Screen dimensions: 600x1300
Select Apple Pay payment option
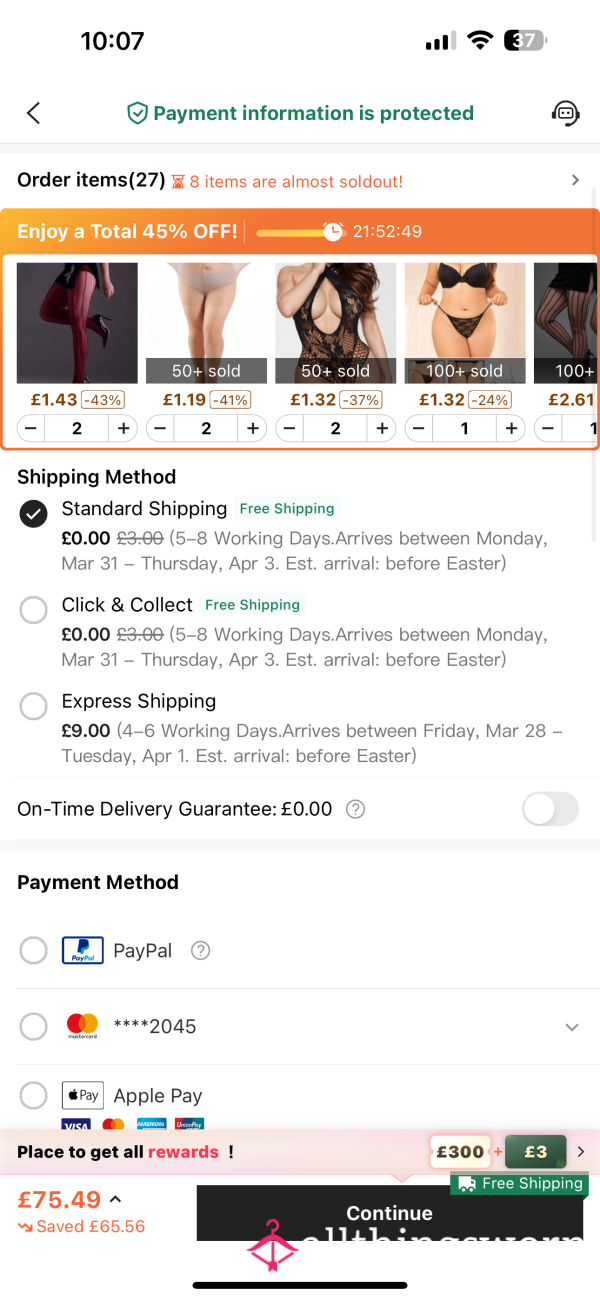pos(33,1095)
